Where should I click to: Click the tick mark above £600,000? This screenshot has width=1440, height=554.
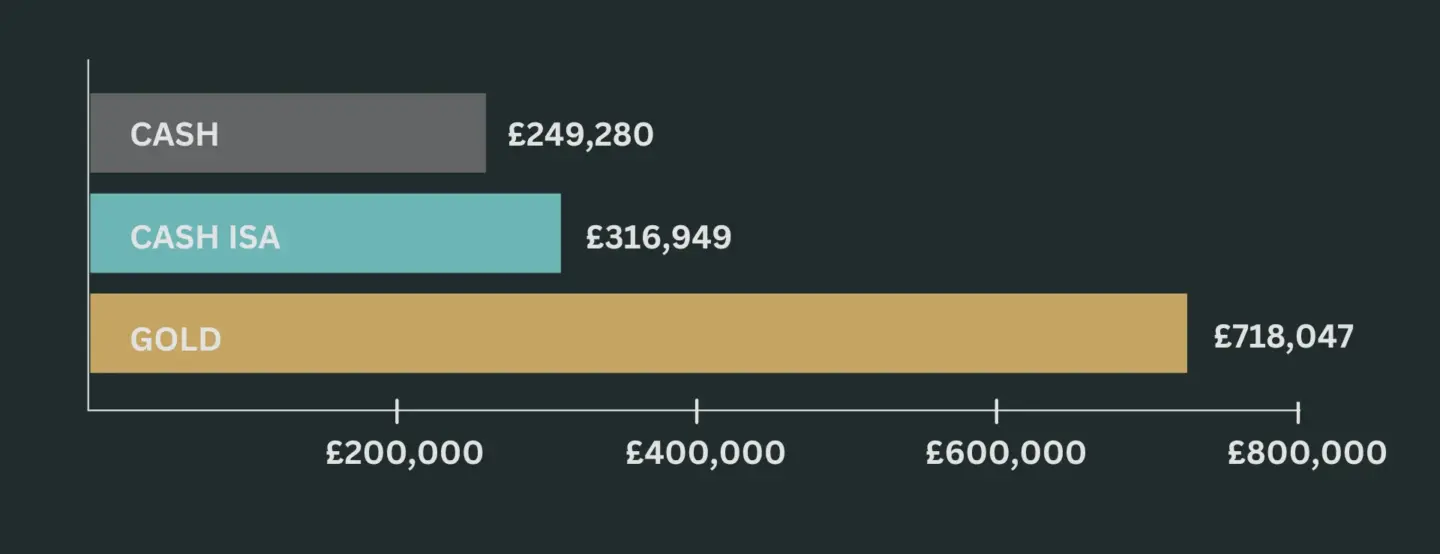pyautogui.click(x=997, y=410)
